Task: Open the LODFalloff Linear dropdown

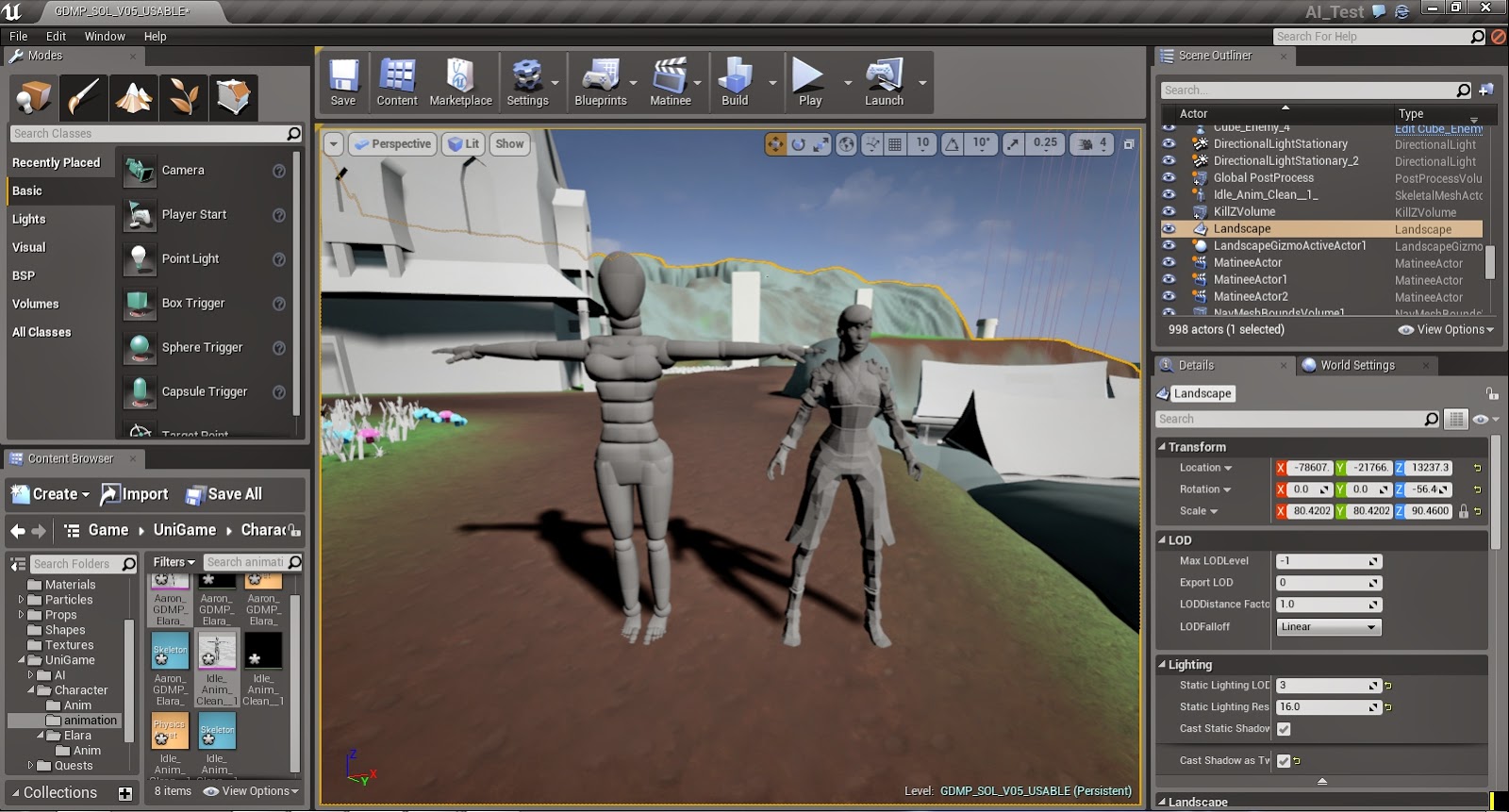Action: point(1329,627)
